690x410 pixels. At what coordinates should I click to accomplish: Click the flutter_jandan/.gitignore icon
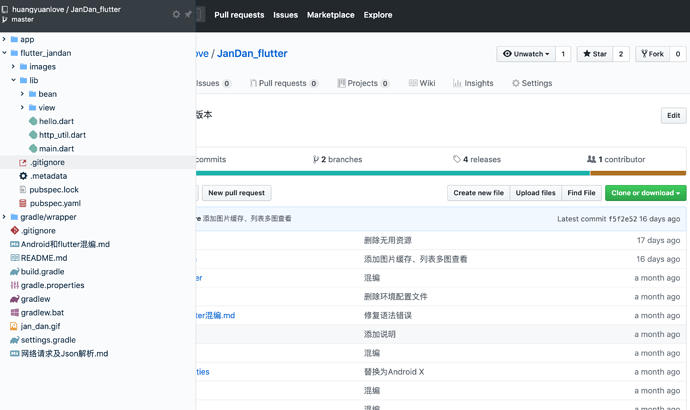(23, 162)
